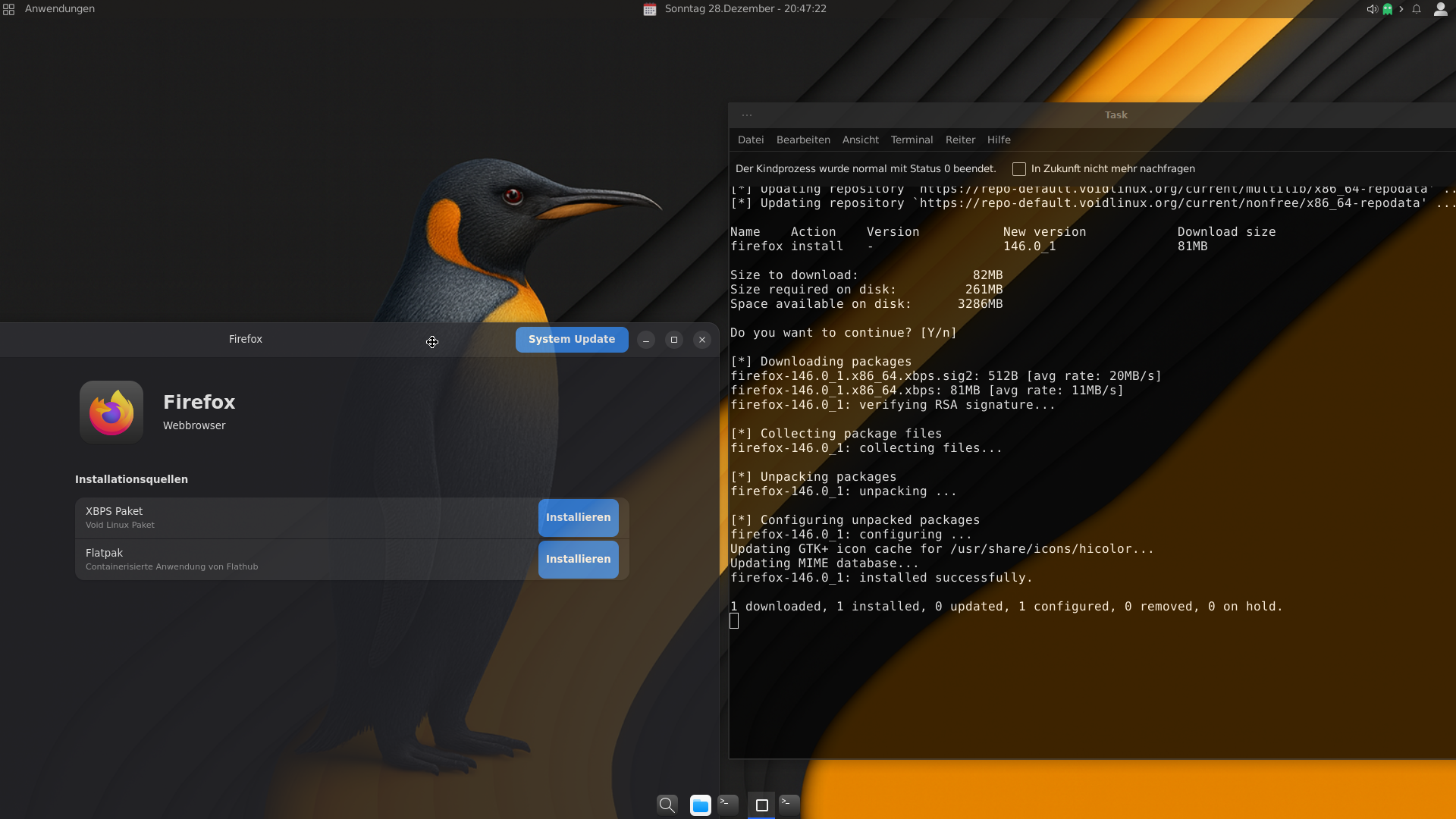Open the first terminal dock icon
This screenshot has width=1456, height=819.
(728, 804)
